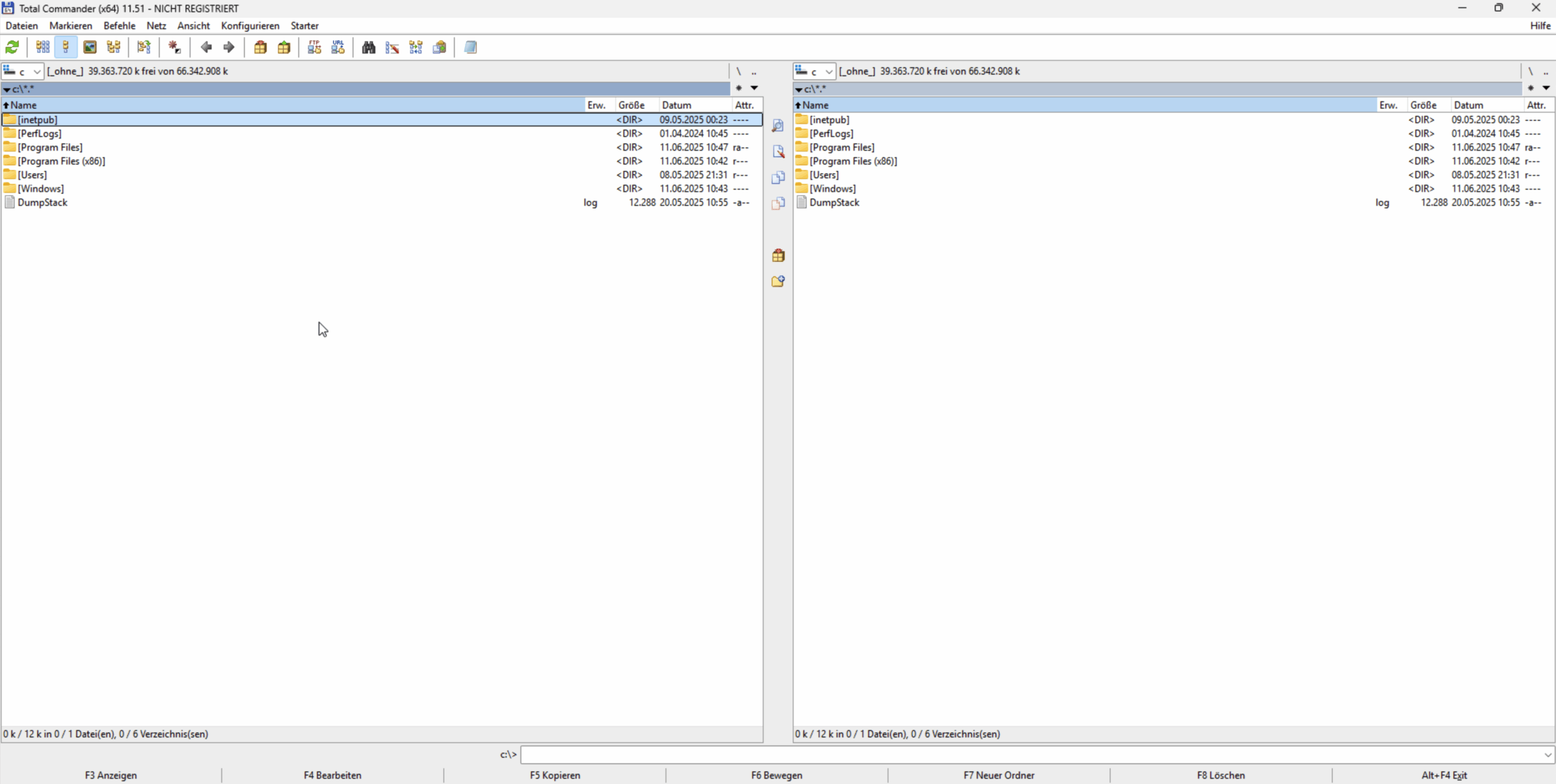Click URL download toolbar icon
Image resolution: width=1556 pixels, height=784 pixels.
338,47
